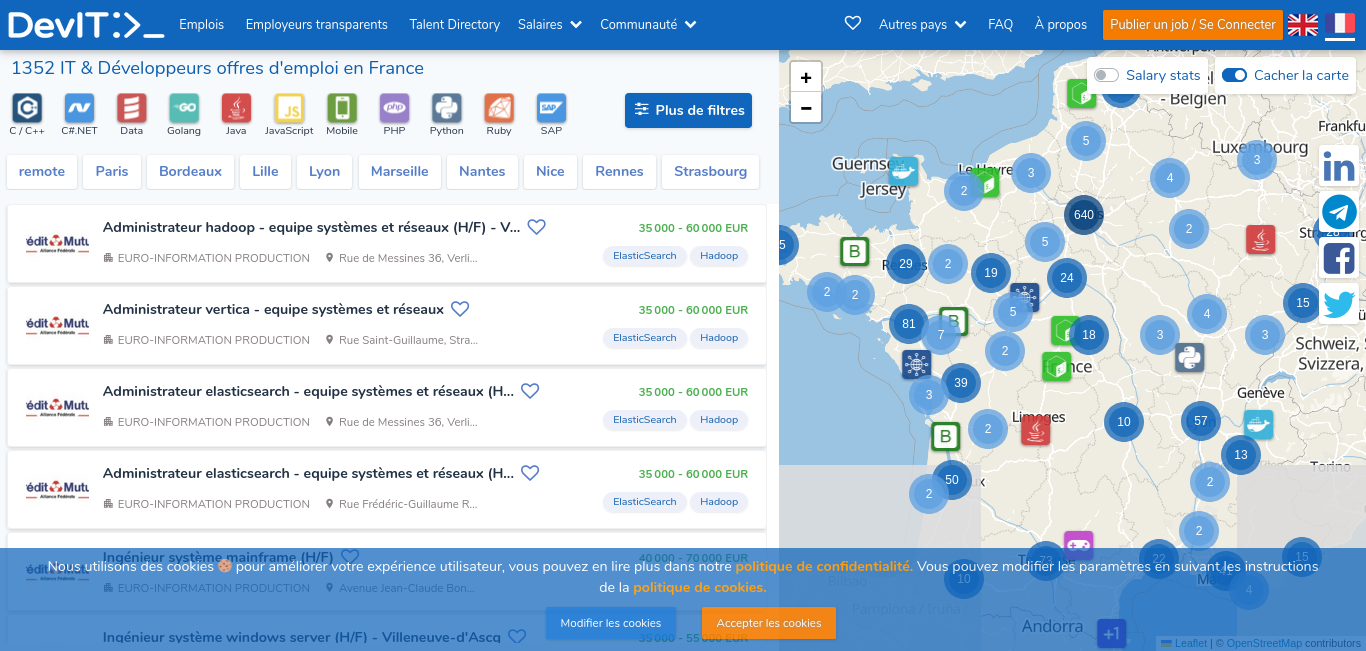The height and width of the screenshot is (651, 1366).
Task: Filter by remote location chip
Action: (x=42, y=171)
